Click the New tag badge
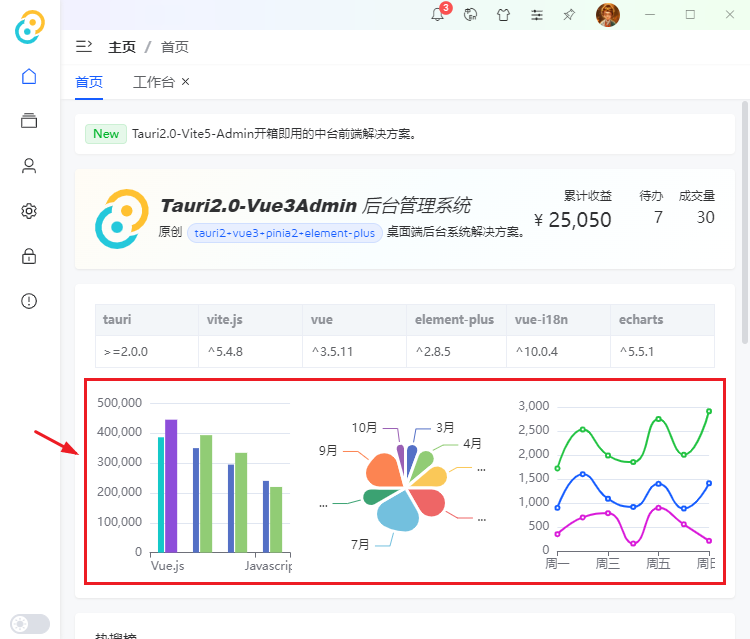This screenshot has height=639, width=750. coord(106,134)
